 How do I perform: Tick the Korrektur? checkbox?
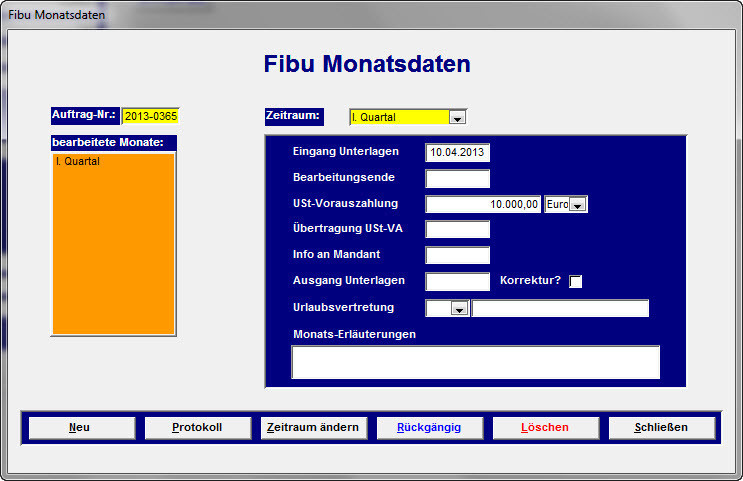point(575,281)
